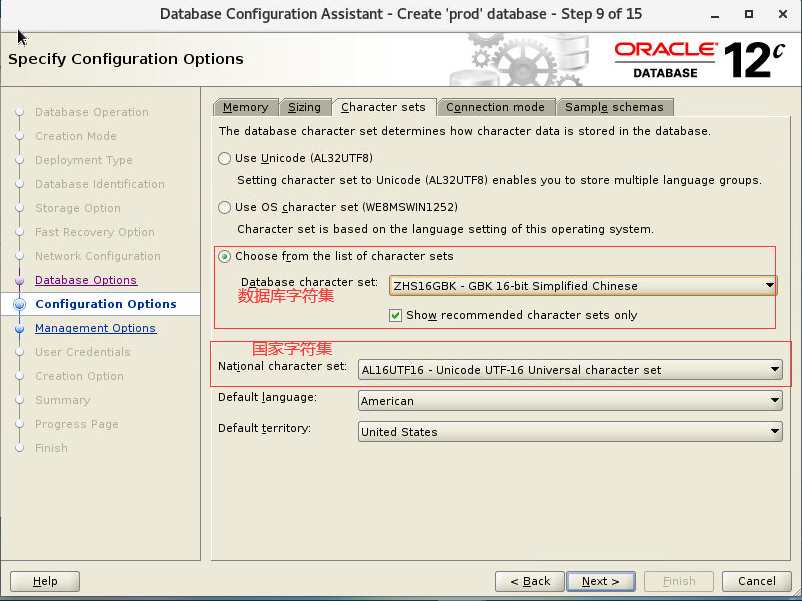Go back with the Back button
Screen dimensions: 802x601
click(x=530, y=582)
